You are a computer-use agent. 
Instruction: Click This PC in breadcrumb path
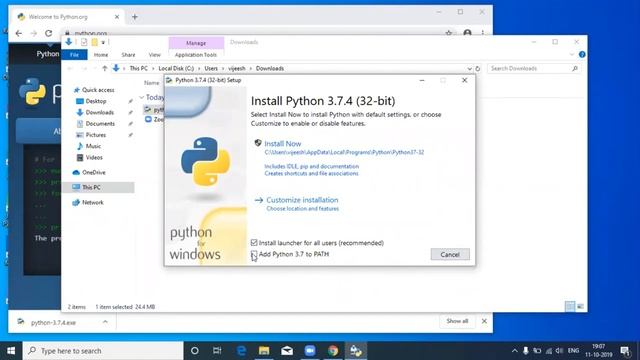click(138, 69)
